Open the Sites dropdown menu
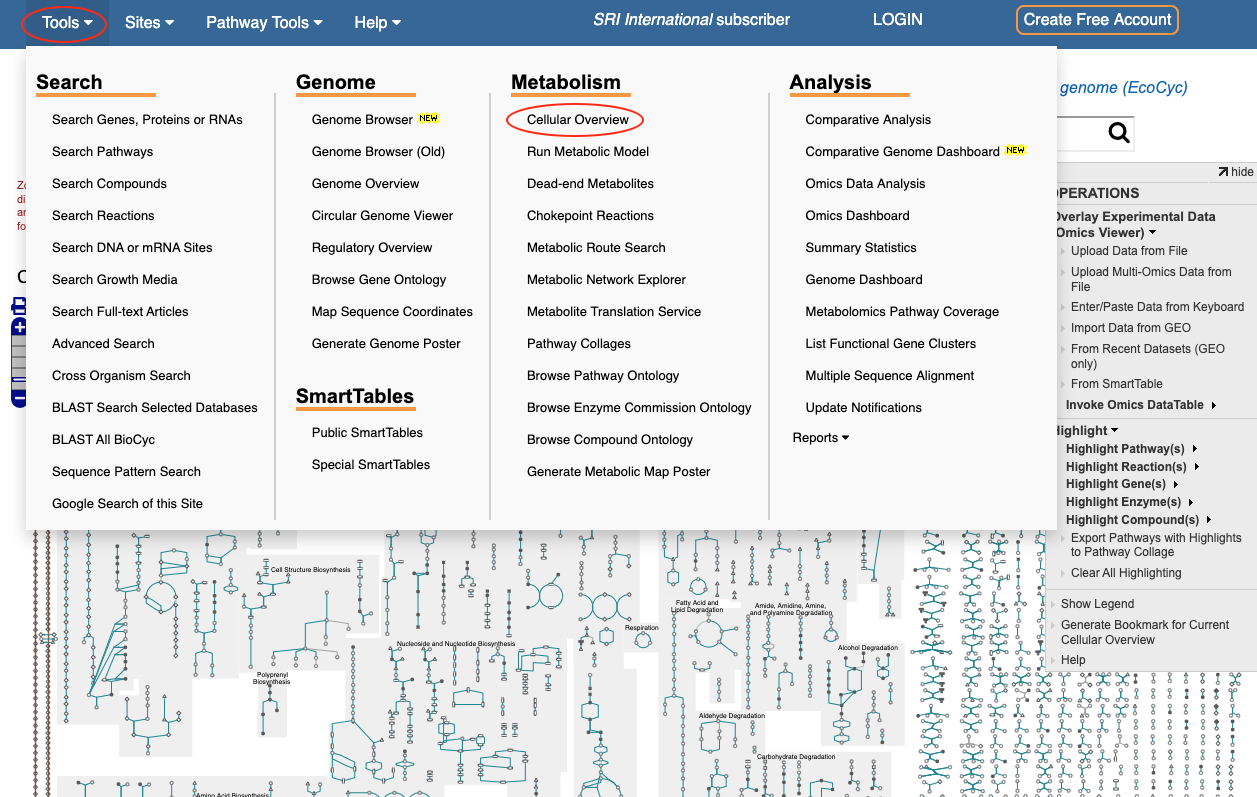This screenshot has width=1257, height=797. (149, 22)
